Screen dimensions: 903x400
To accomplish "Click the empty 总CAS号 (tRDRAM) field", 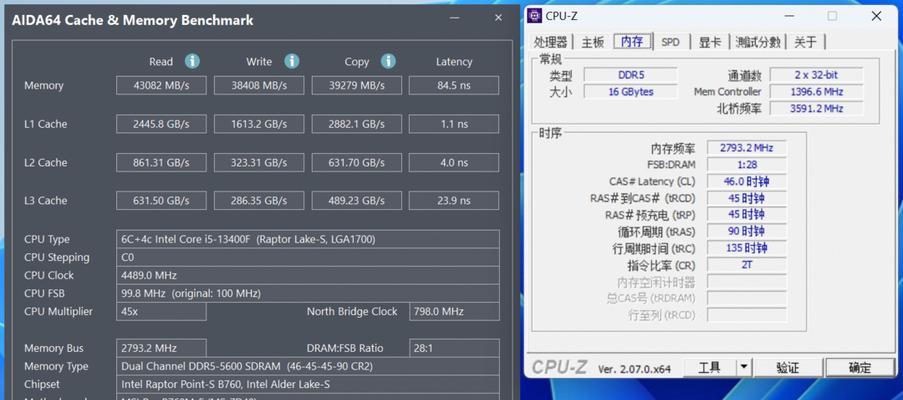I will click(746, 298).
